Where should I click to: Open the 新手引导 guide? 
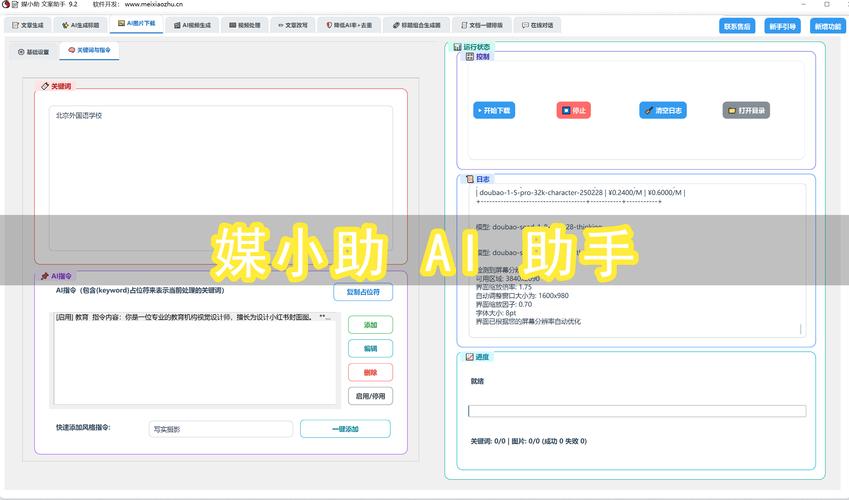(x=782, y=26)
